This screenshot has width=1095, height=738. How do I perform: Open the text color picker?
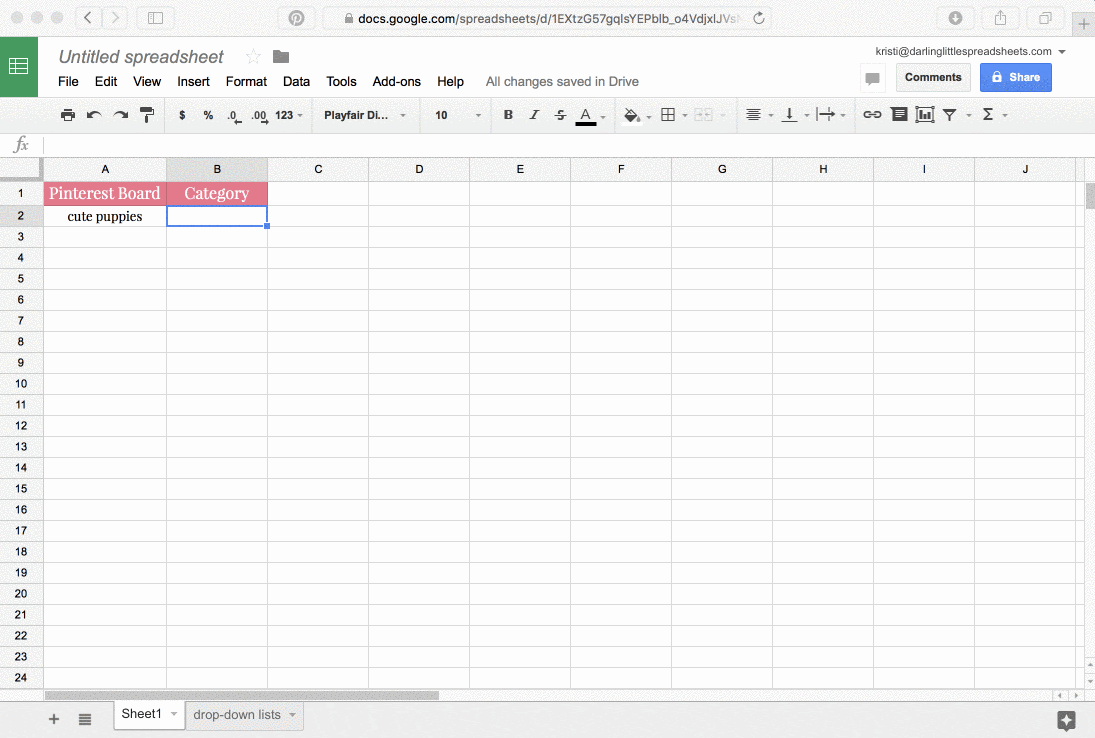point(586,116)
